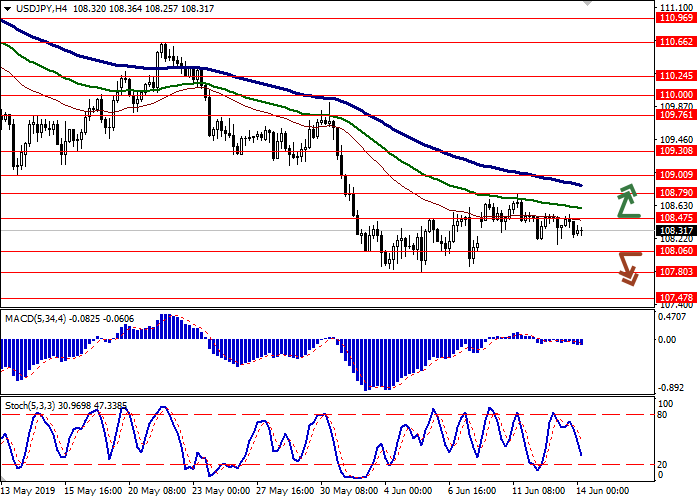The height and width of the screenshot is (500, 700).
Task: Select the 108.060 support level label
Action: 675,251
